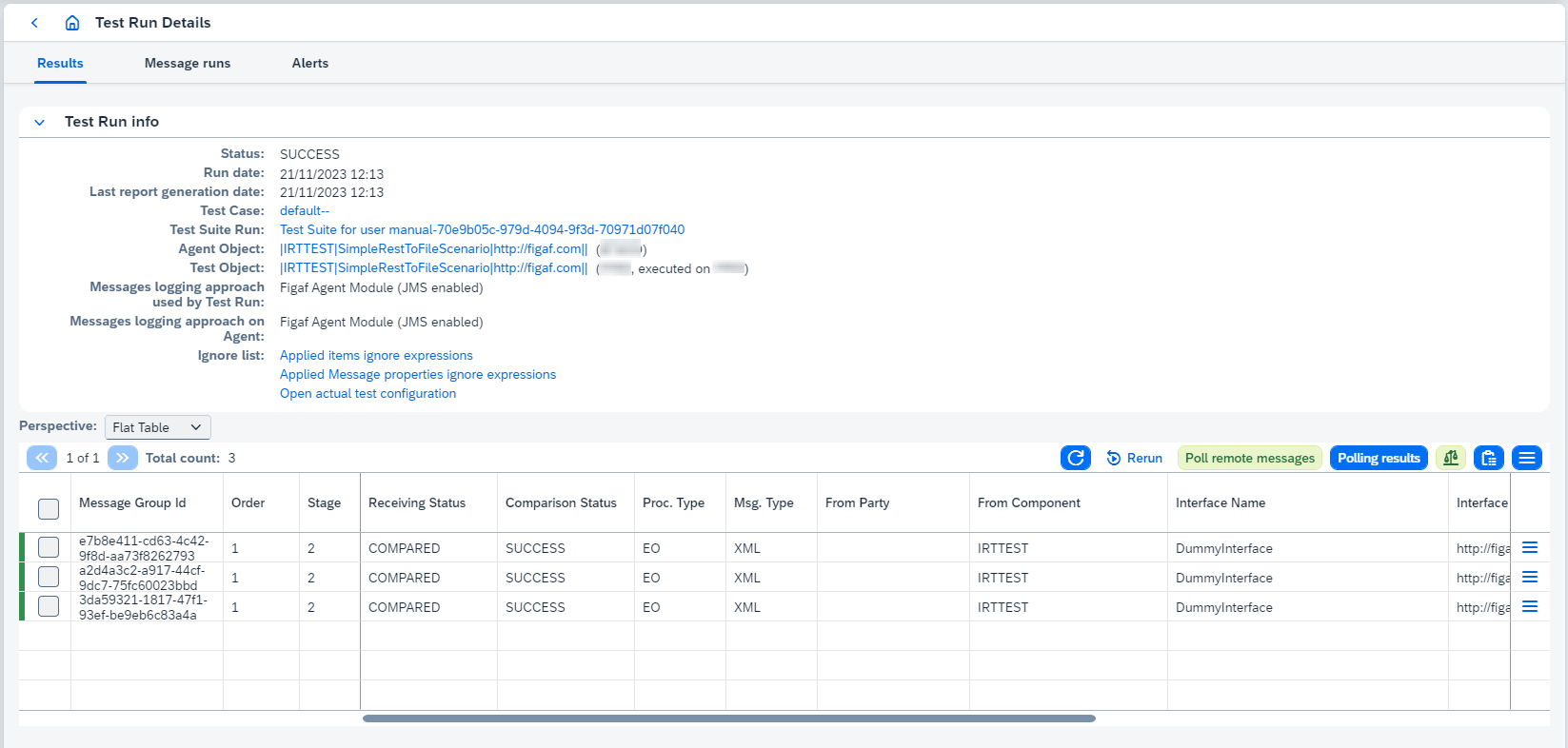Open the Perspective Flat Table dropdown
This screenshot has width=1568, height=748.
coord(158,427)
